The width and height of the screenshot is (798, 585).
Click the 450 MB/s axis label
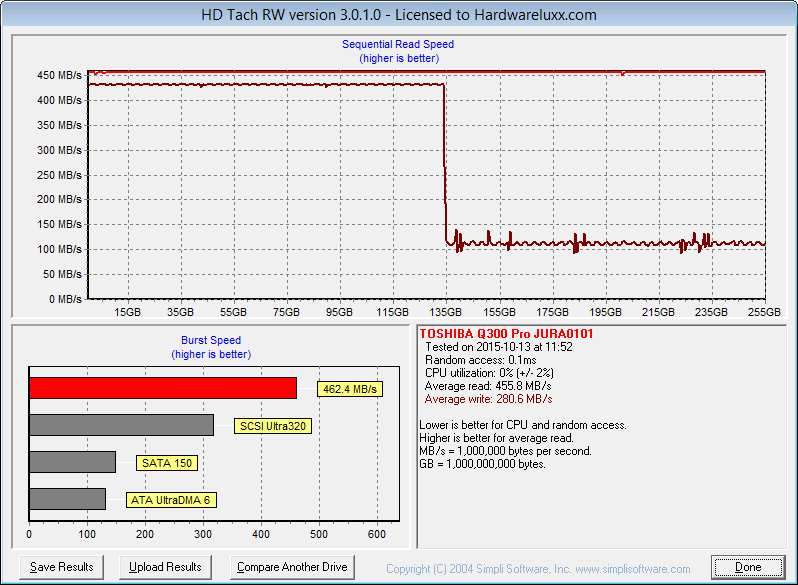point(59,75)
